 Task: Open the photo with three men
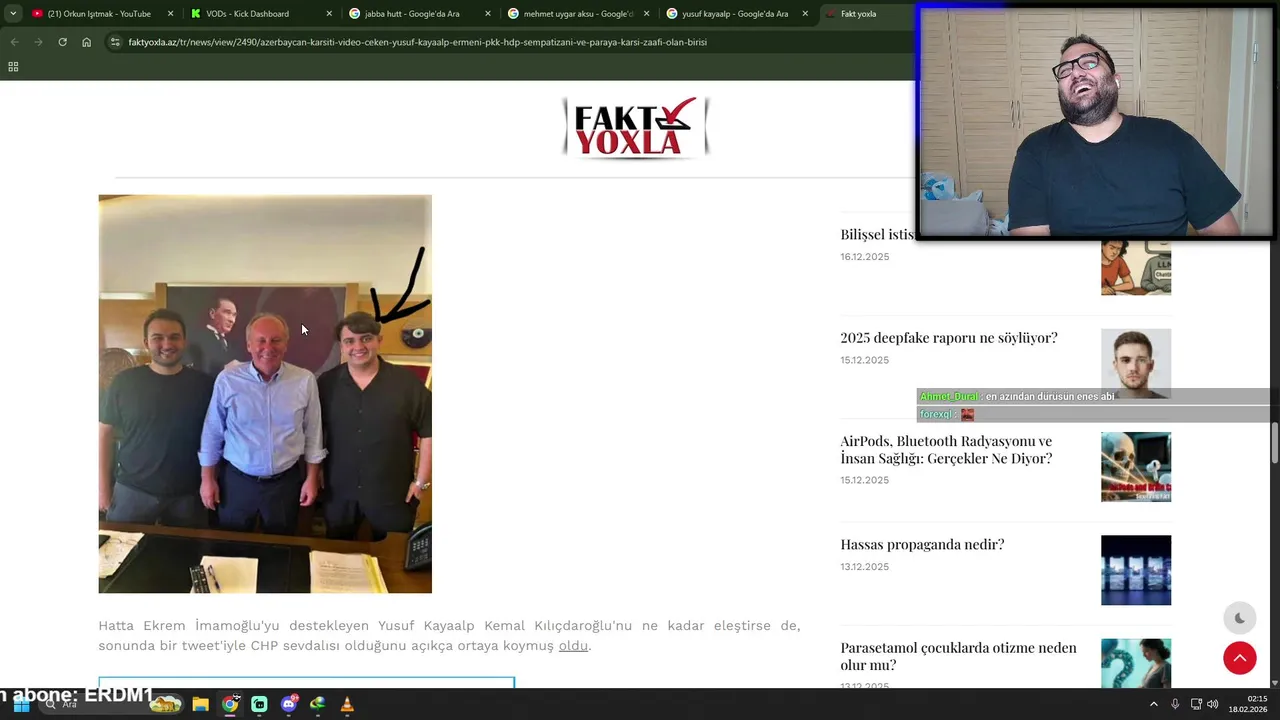point(265,394)
